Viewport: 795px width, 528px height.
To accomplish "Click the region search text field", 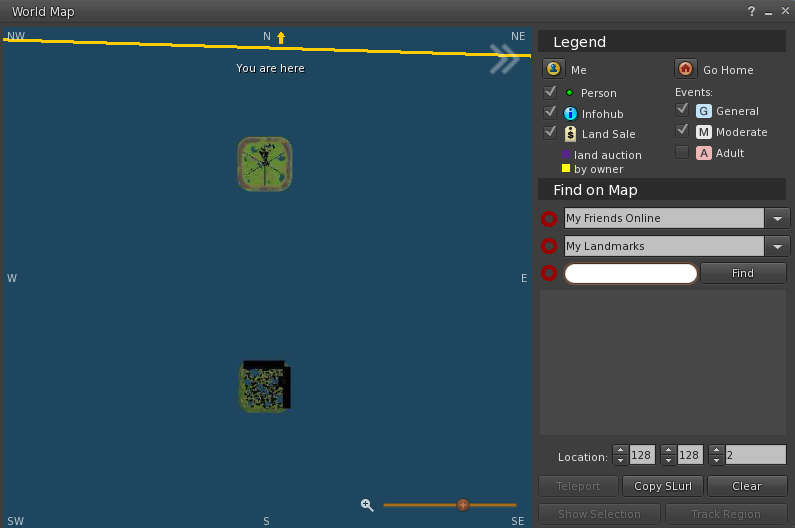I will pos(631,273).
